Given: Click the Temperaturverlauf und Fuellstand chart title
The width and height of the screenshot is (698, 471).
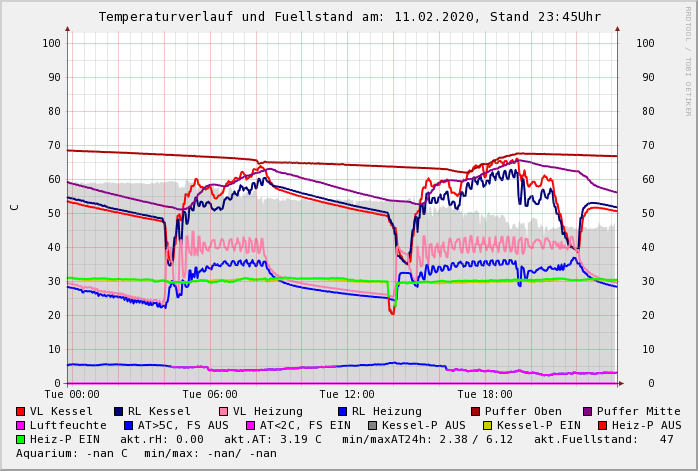Looking at the screenshot, I should pyautogui.click(x=349, y=17).
